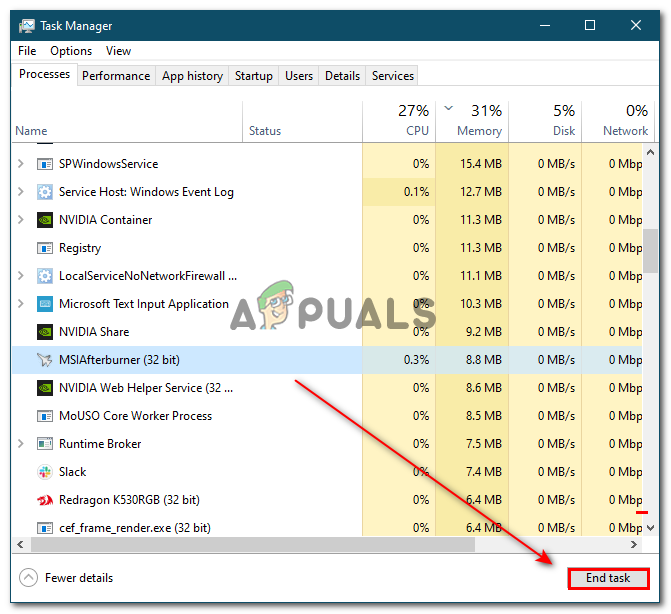Select the NVIDIA Share process name
The width and height of the screenshot is (671, 614).
coord(94,332)
